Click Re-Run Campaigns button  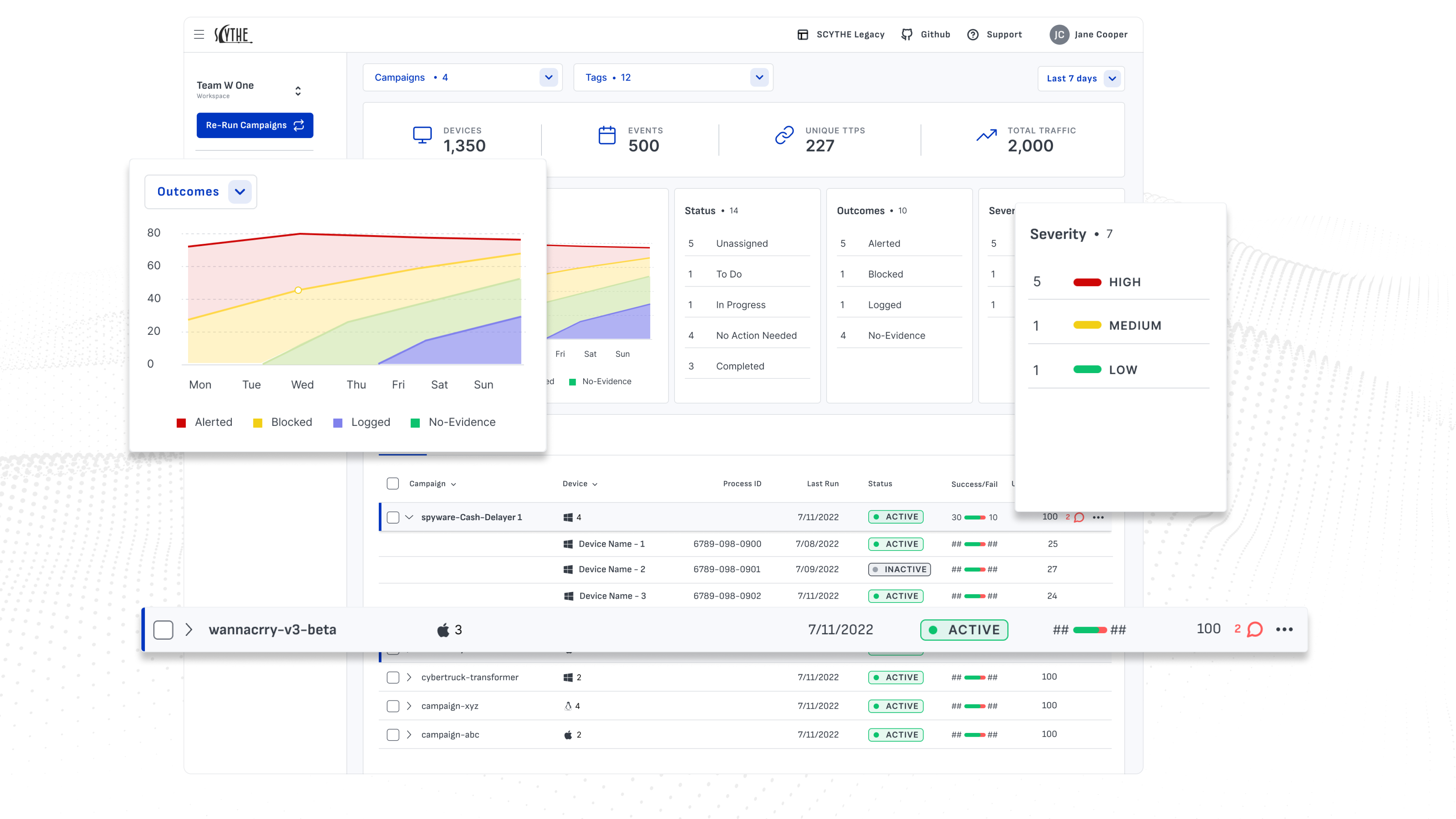(255, 125)
